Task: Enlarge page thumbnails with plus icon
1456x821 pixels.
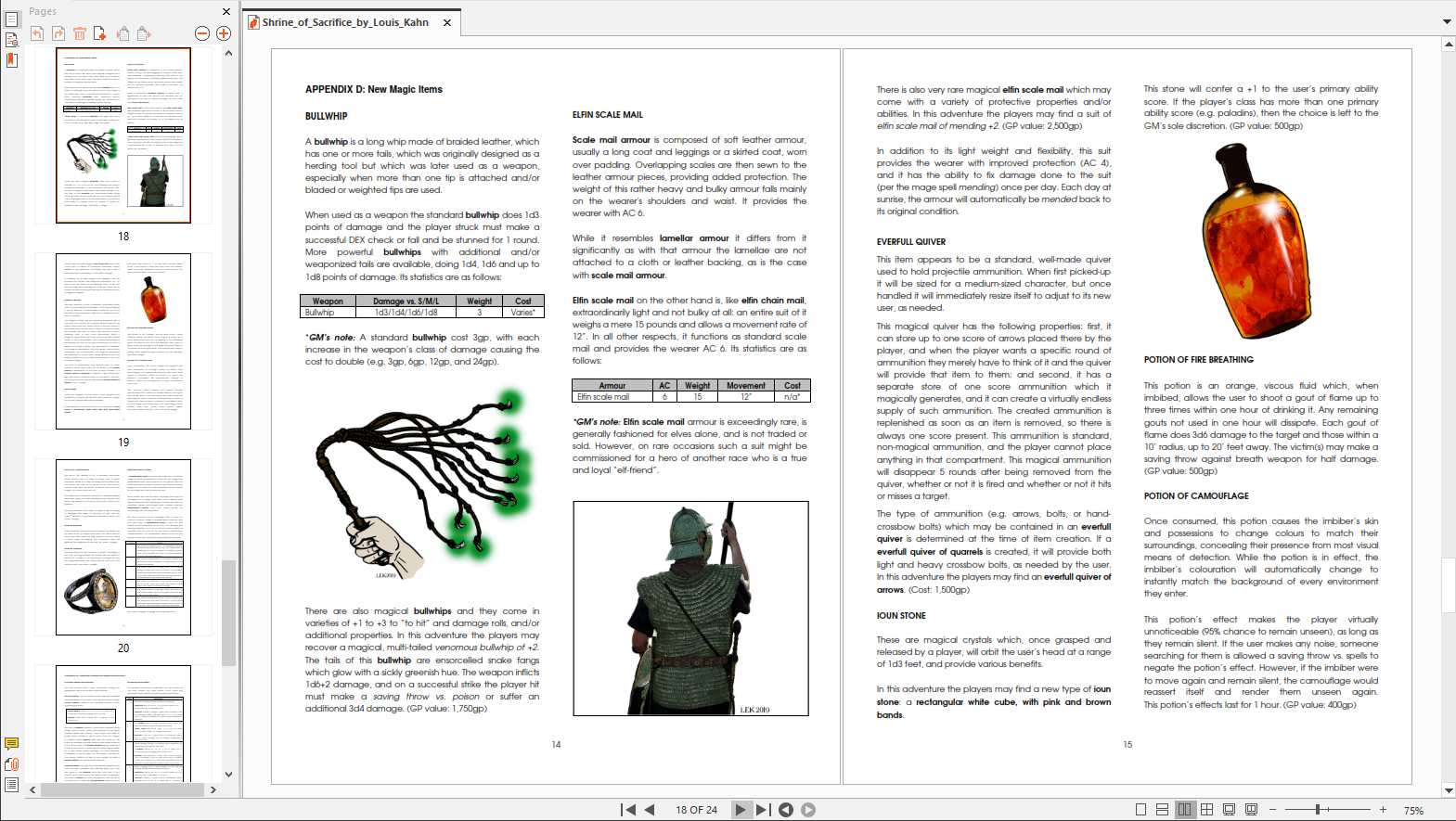Action: pos(224,34)
